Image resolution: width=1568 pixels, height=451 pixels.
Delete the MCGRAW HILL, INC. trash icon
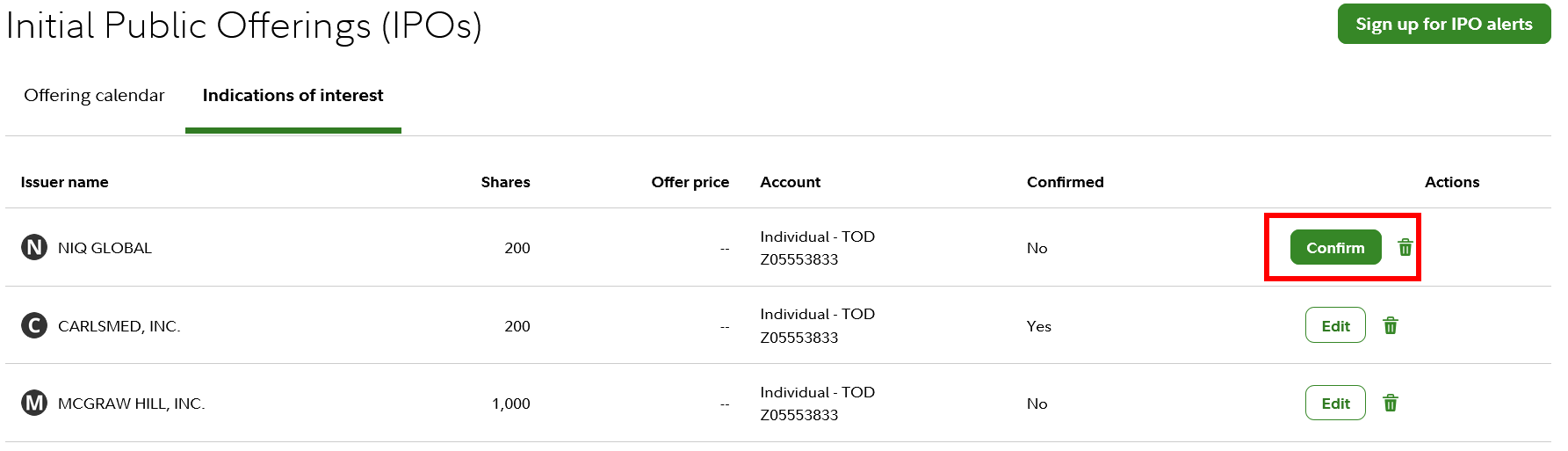pyautogui.click(x=1391, y=403)
